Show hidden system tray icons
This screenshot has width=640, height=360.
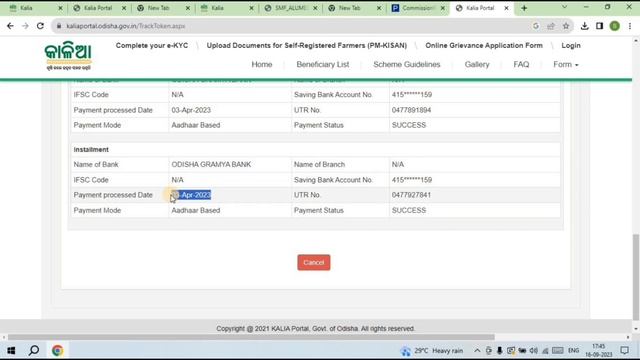click(477, 351)
